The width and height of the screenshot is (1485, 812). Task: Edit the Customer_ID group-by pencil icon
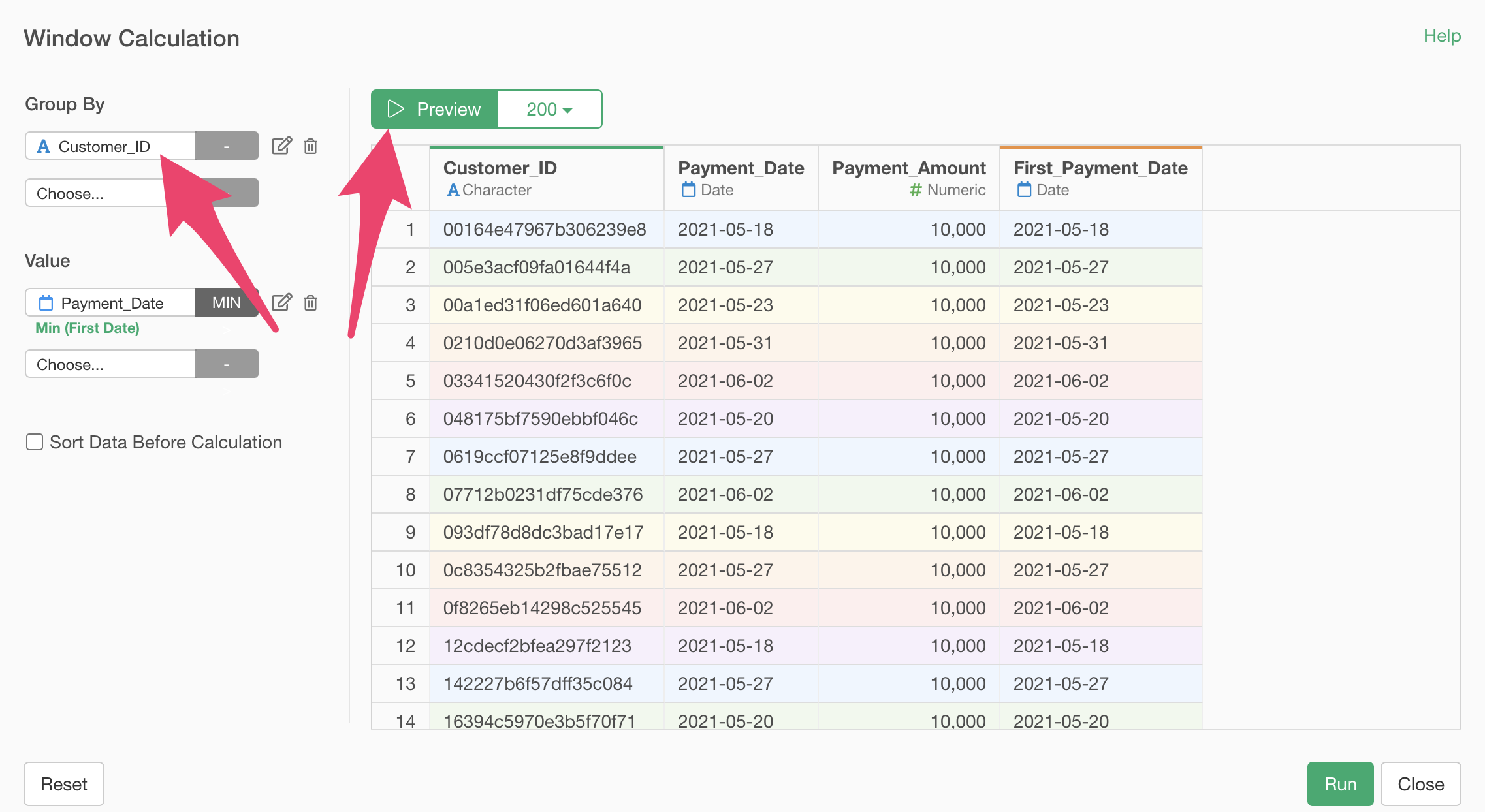(x=281, y=146)
